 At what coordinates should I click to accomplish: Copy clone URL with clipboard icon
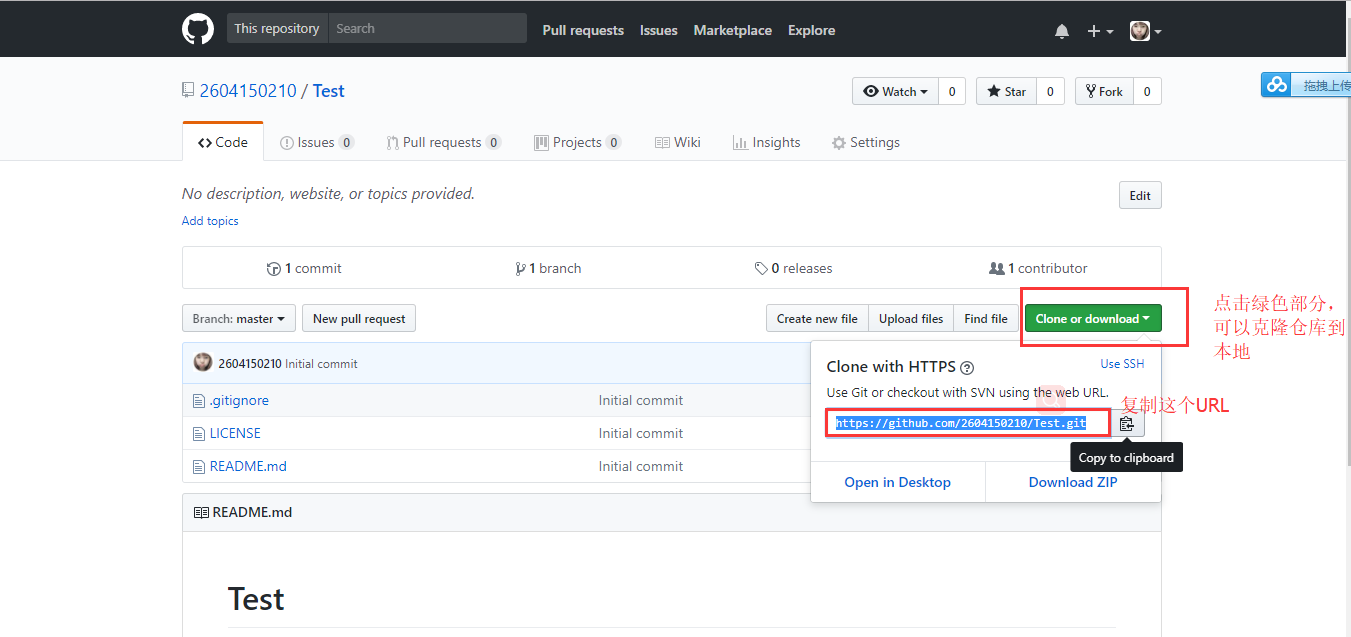pos(1127,424)
